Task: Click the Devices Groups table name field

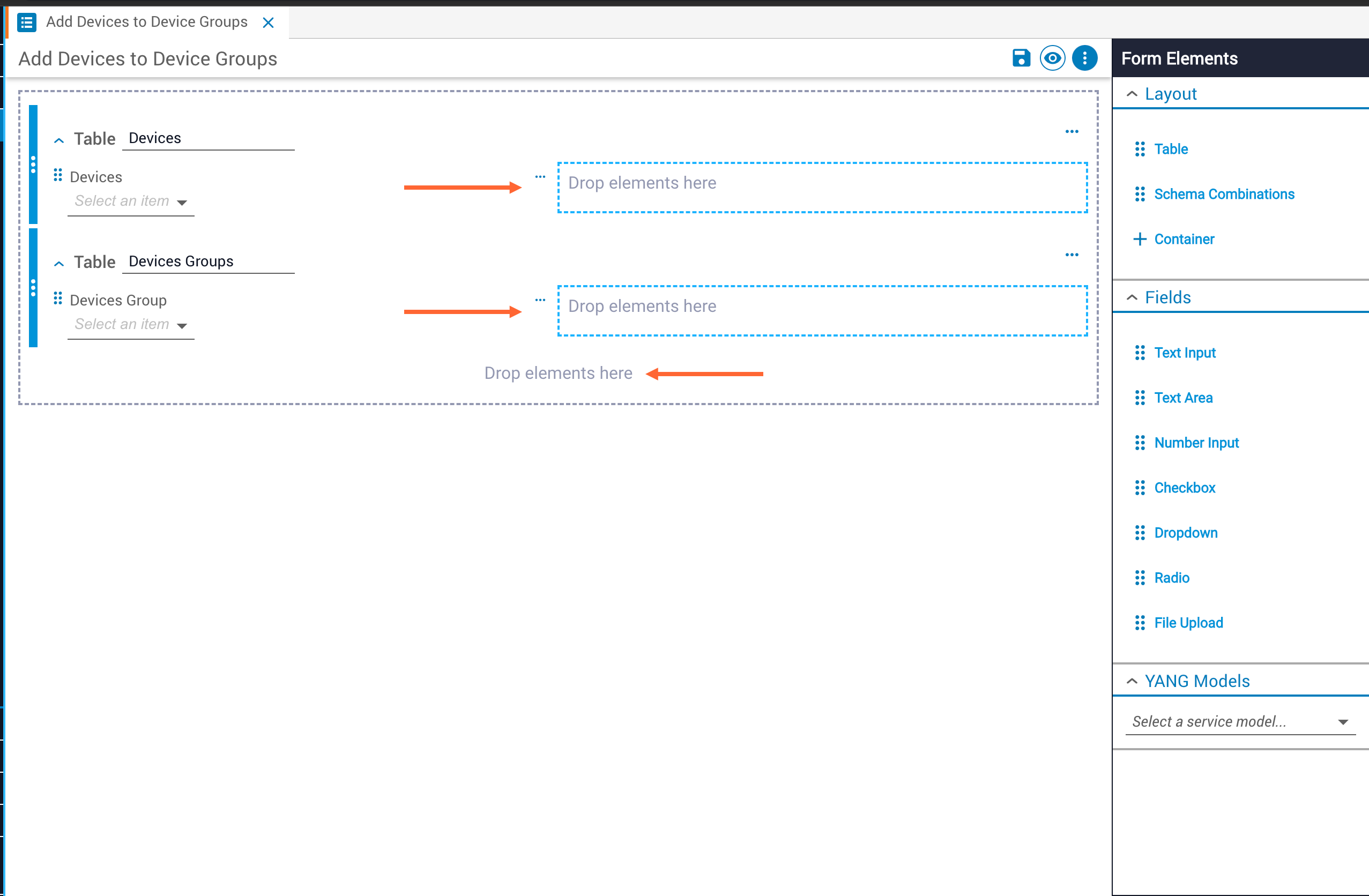Action: click(208, 262)
